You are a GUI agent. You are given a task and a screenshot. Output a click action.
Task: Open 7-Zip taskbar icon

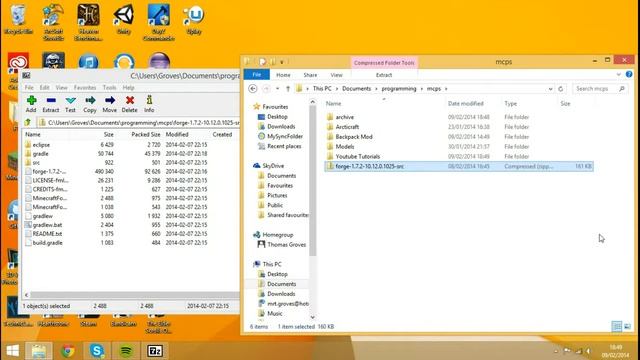[x=155, y=351]
